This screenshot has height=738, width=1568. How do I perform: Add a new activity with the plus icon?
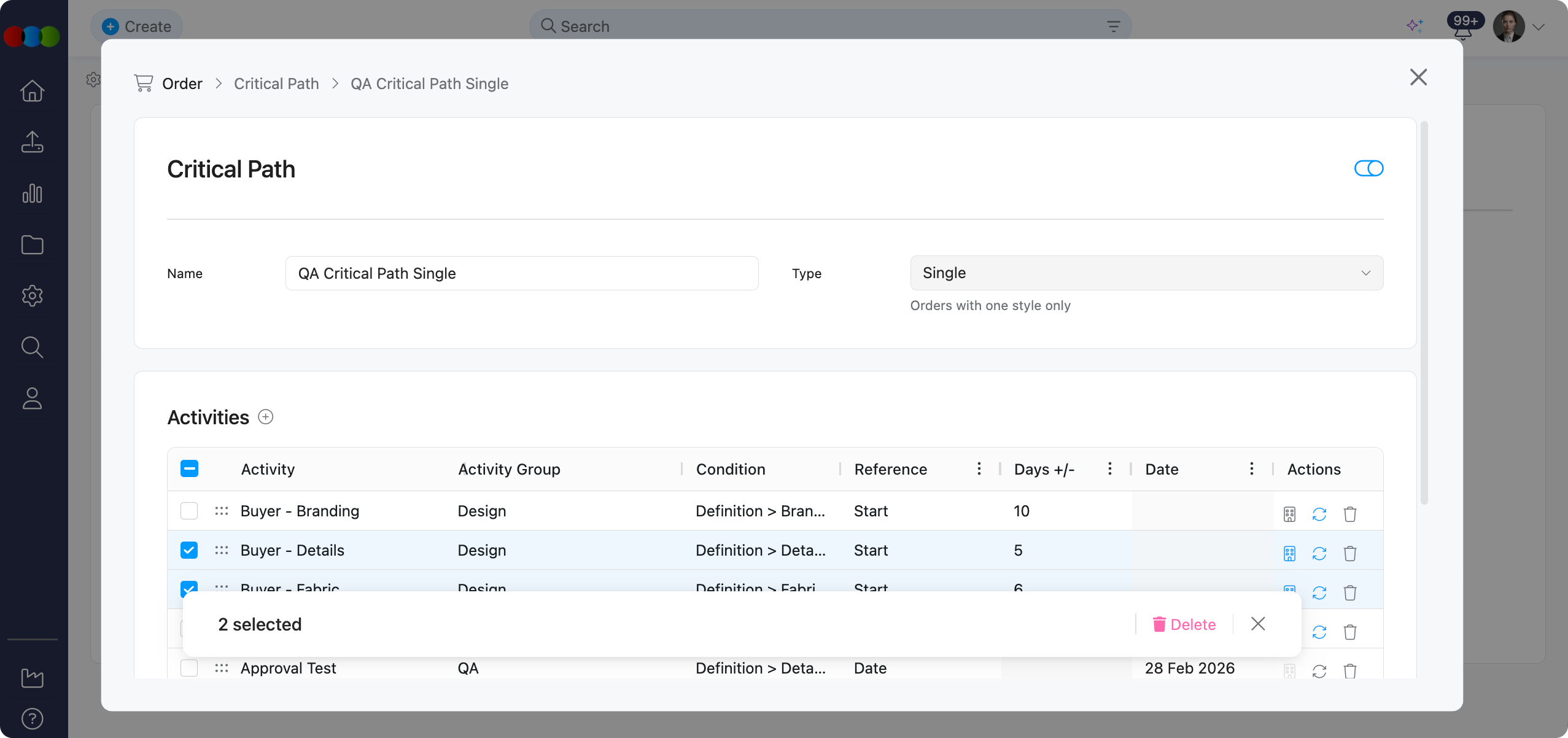tap(266, 416)
